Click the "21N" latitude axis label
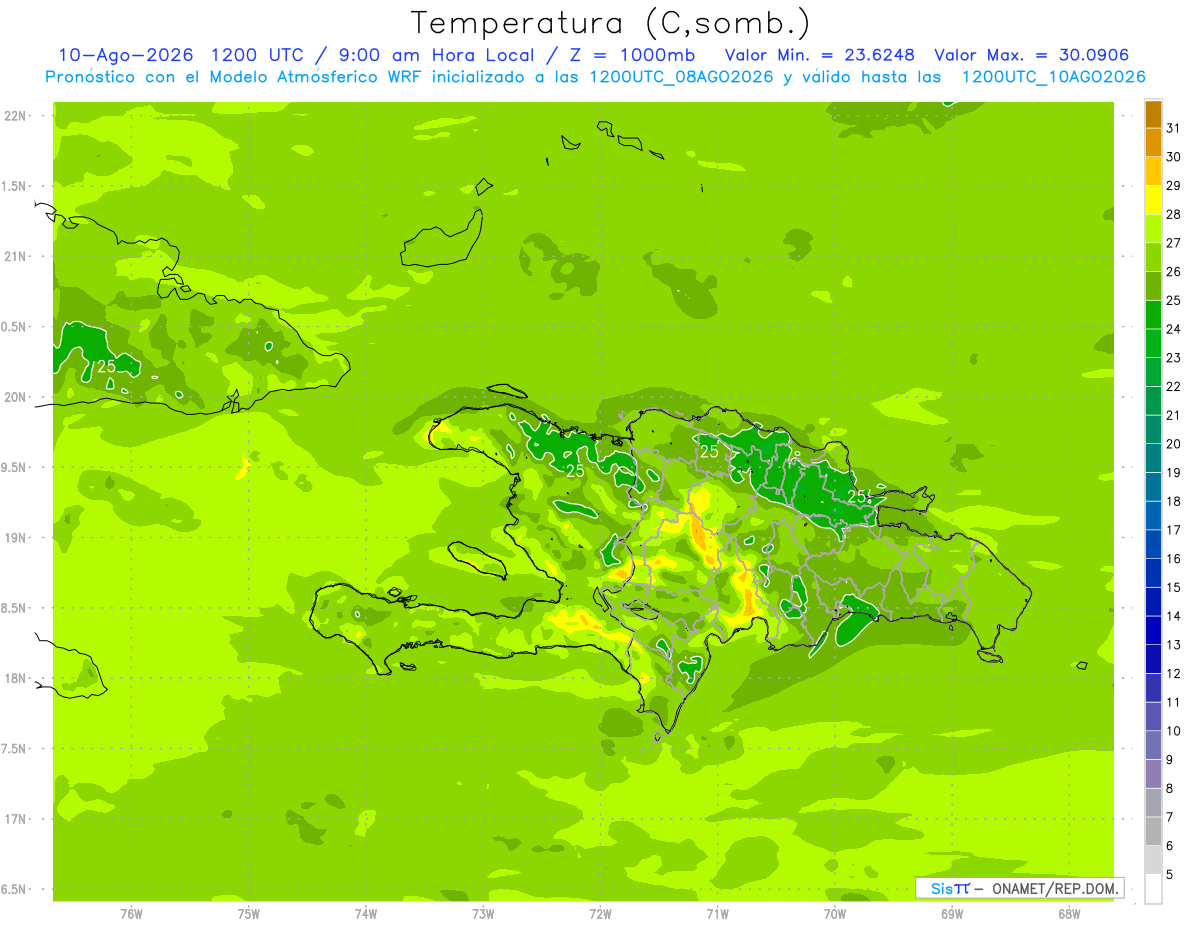The height and width of the screenshot is (927, 1200). point(17,257)
